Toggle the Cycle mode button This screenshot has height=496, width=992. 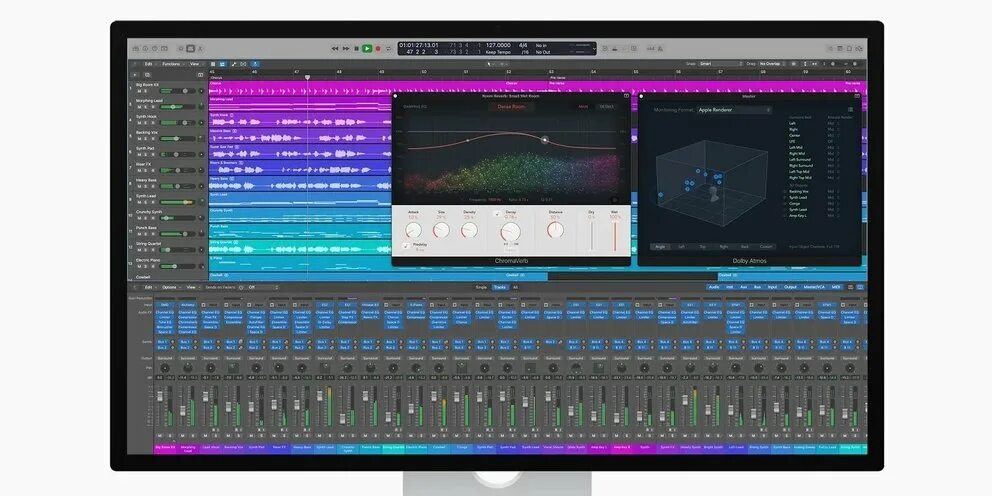point(388,49)
